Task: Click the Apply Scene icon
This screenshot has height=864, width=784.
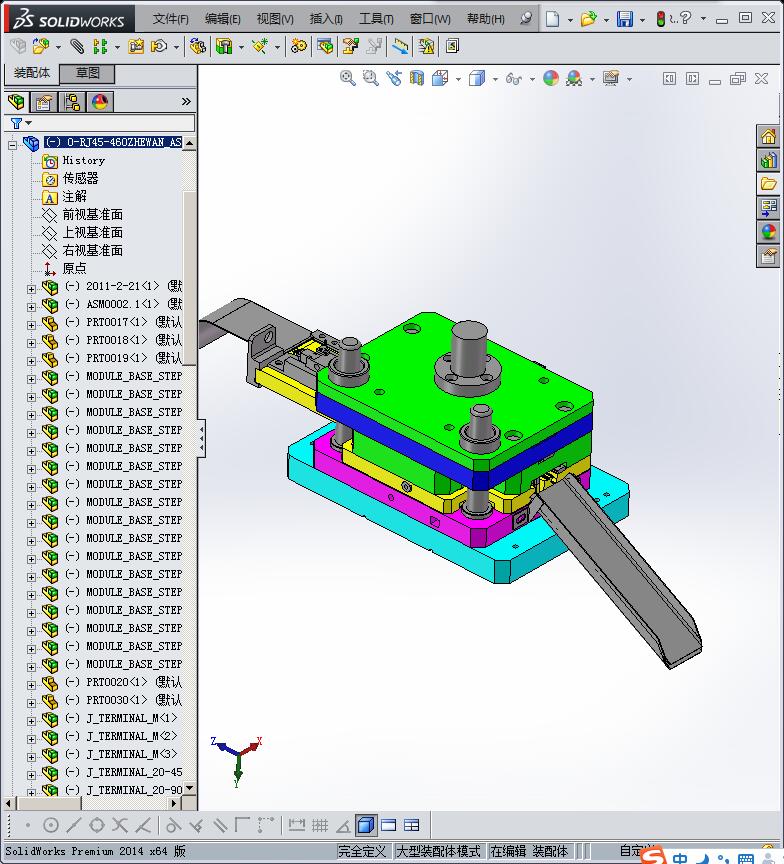Action: tap(574, 78)
